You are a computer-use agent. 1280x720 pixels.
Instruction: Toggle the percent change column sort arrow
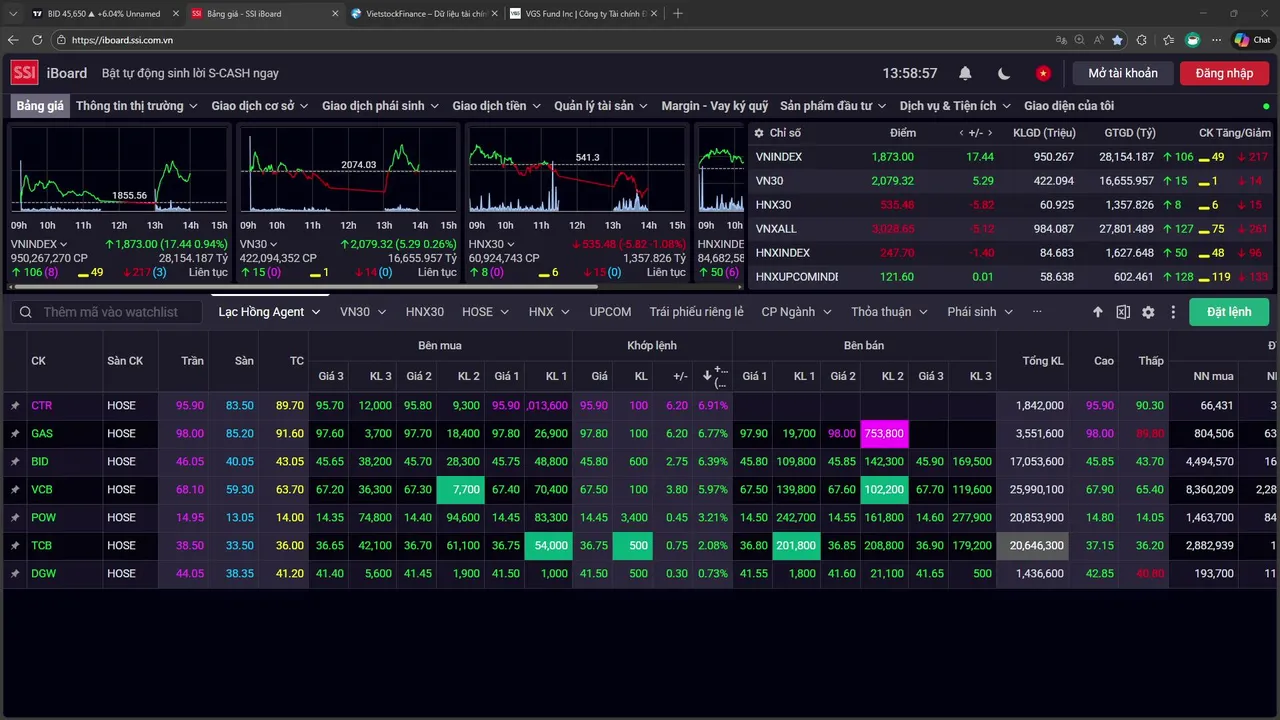(x=707, y=376)
